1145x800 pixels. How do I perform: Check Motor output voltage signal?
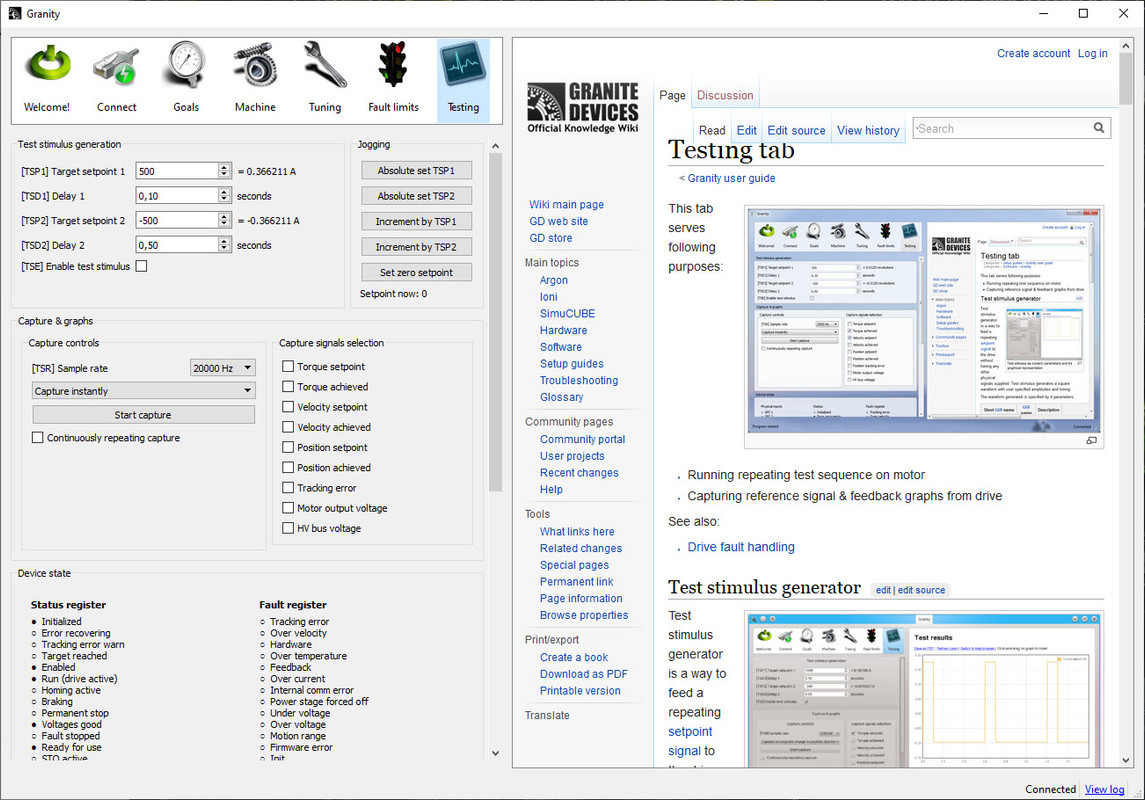click(x=288, y=508)
